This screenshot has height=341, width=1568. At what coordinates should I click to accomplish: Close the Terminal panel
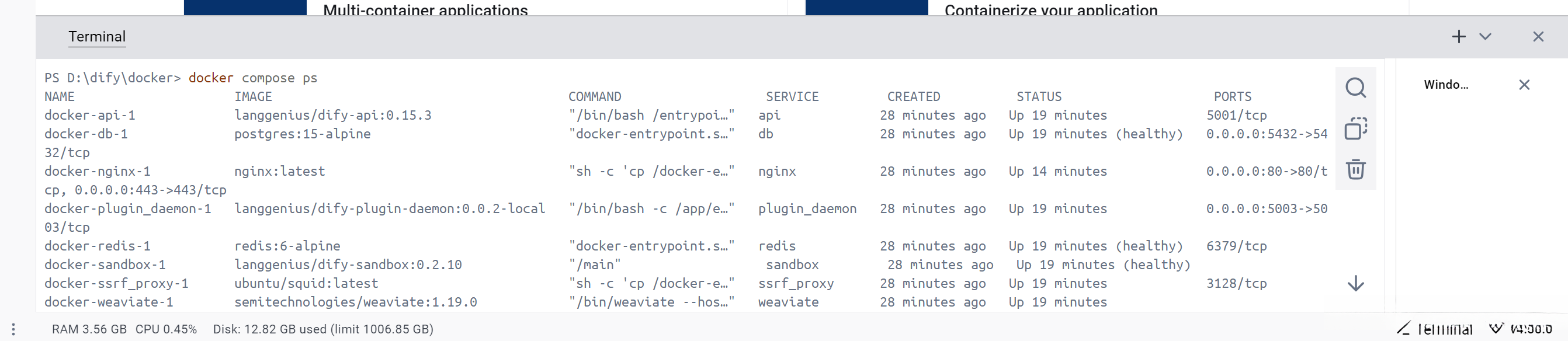click(1538, 36)
